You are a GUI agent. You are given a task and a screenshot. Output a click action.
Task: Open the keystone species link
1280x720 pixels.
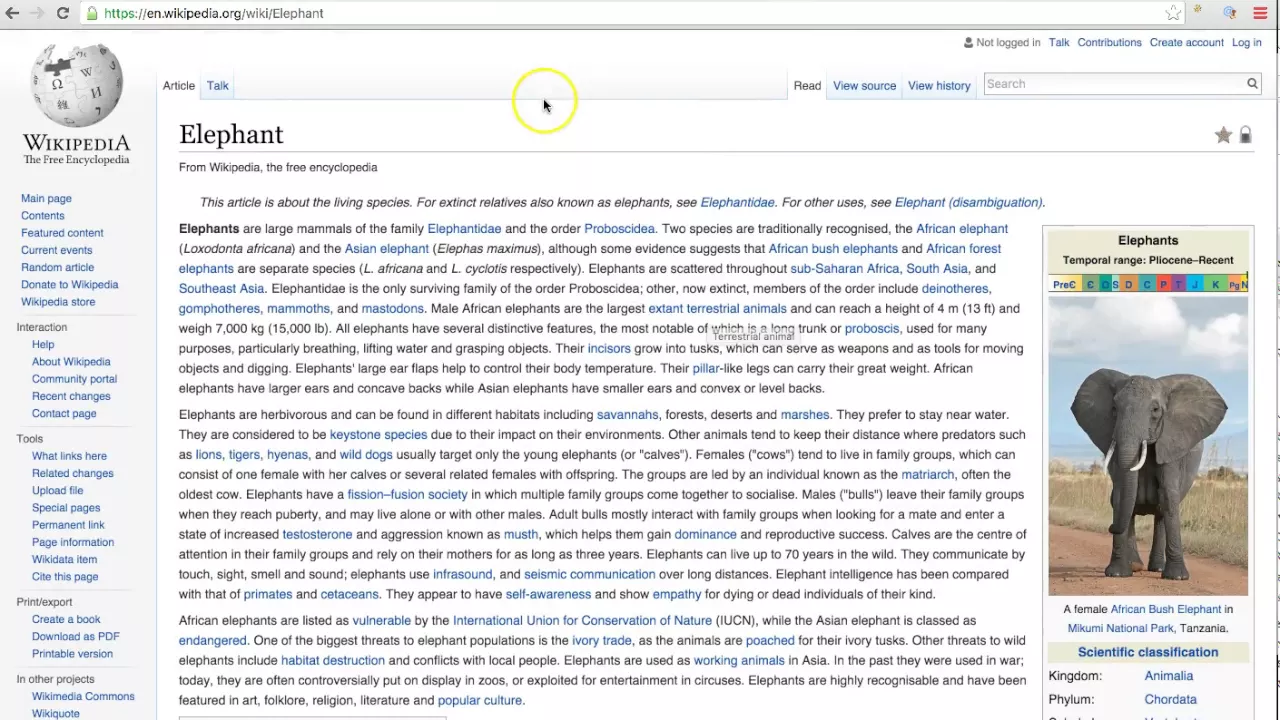(x=378, y=435)
